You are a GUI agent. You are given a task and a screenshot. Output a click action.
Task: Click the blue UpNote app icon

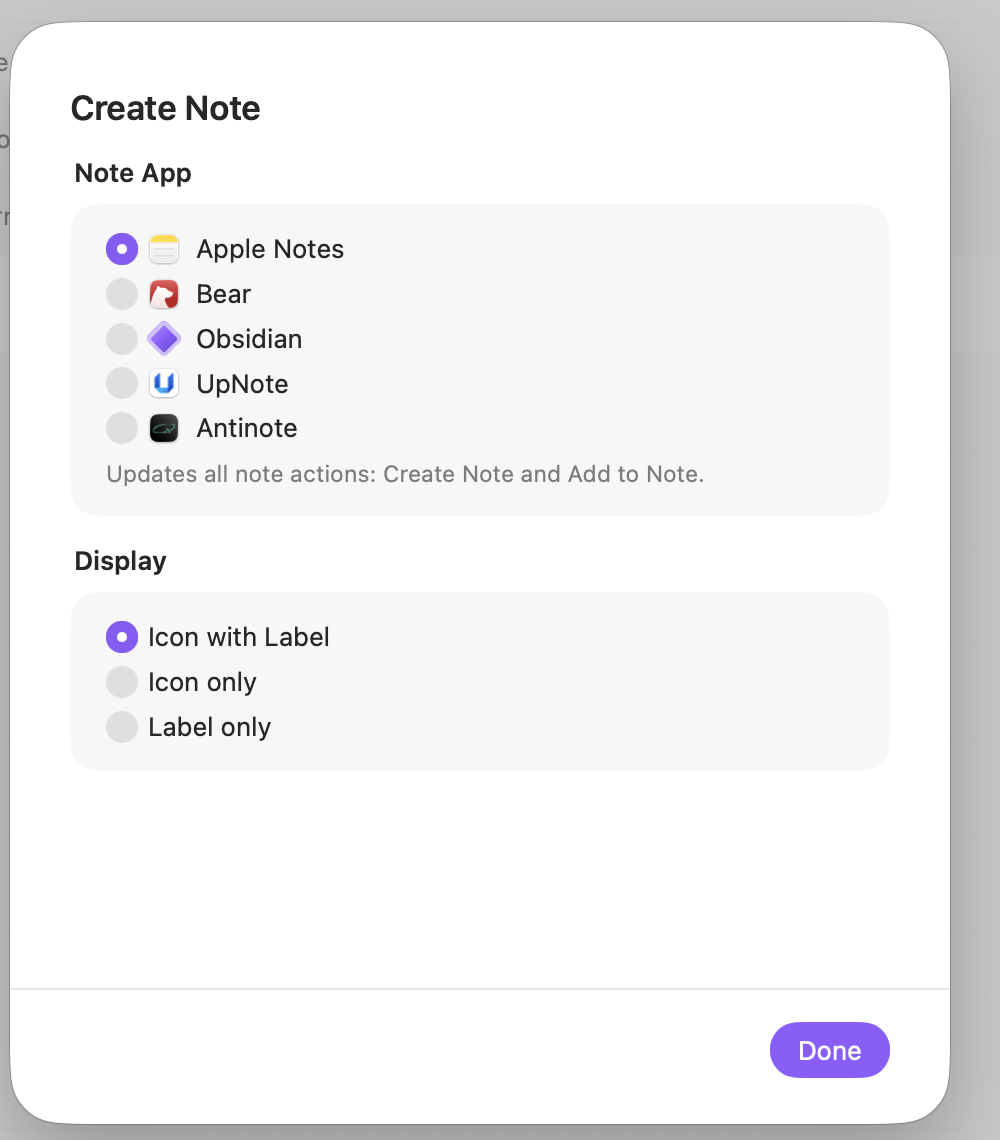pyautogui.click(x=164, y=383)
